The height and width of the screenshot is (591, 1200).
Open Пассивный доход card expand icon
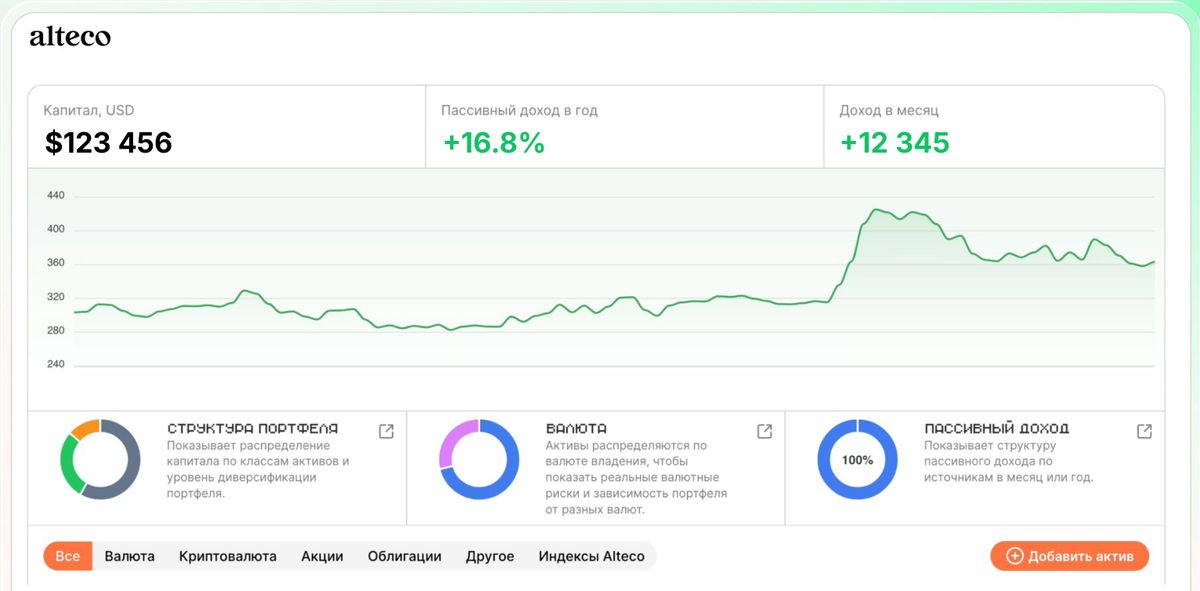(1144, 431)
